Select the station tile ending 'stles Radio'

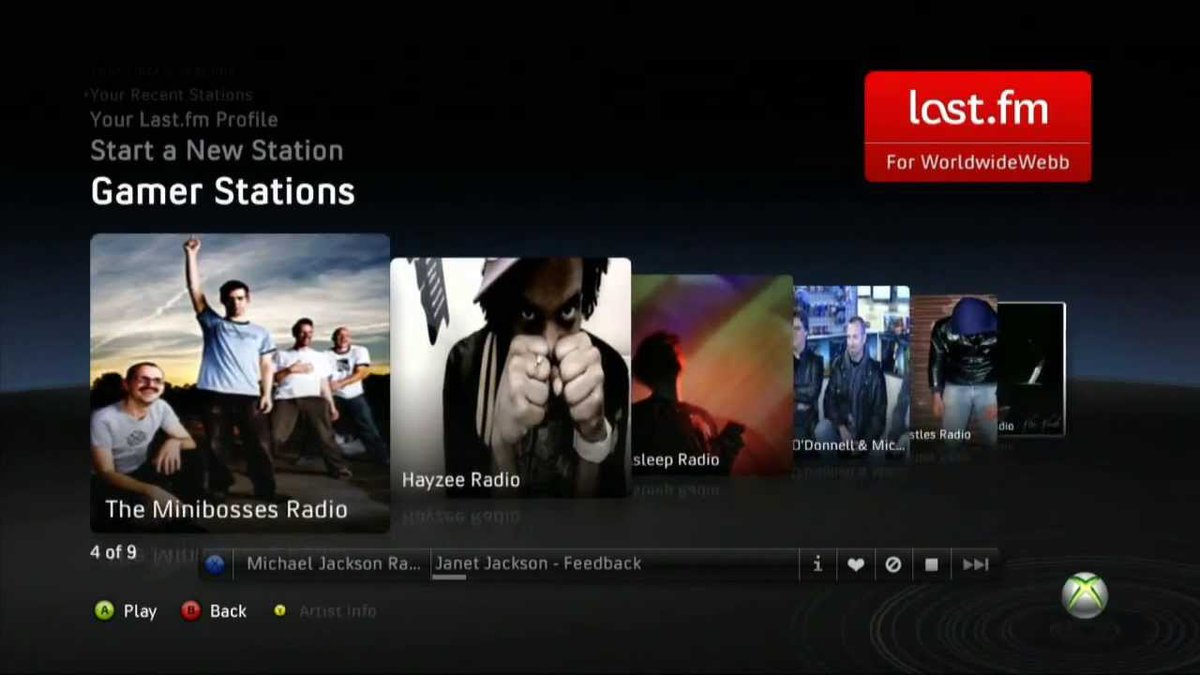tap(953, 370)
